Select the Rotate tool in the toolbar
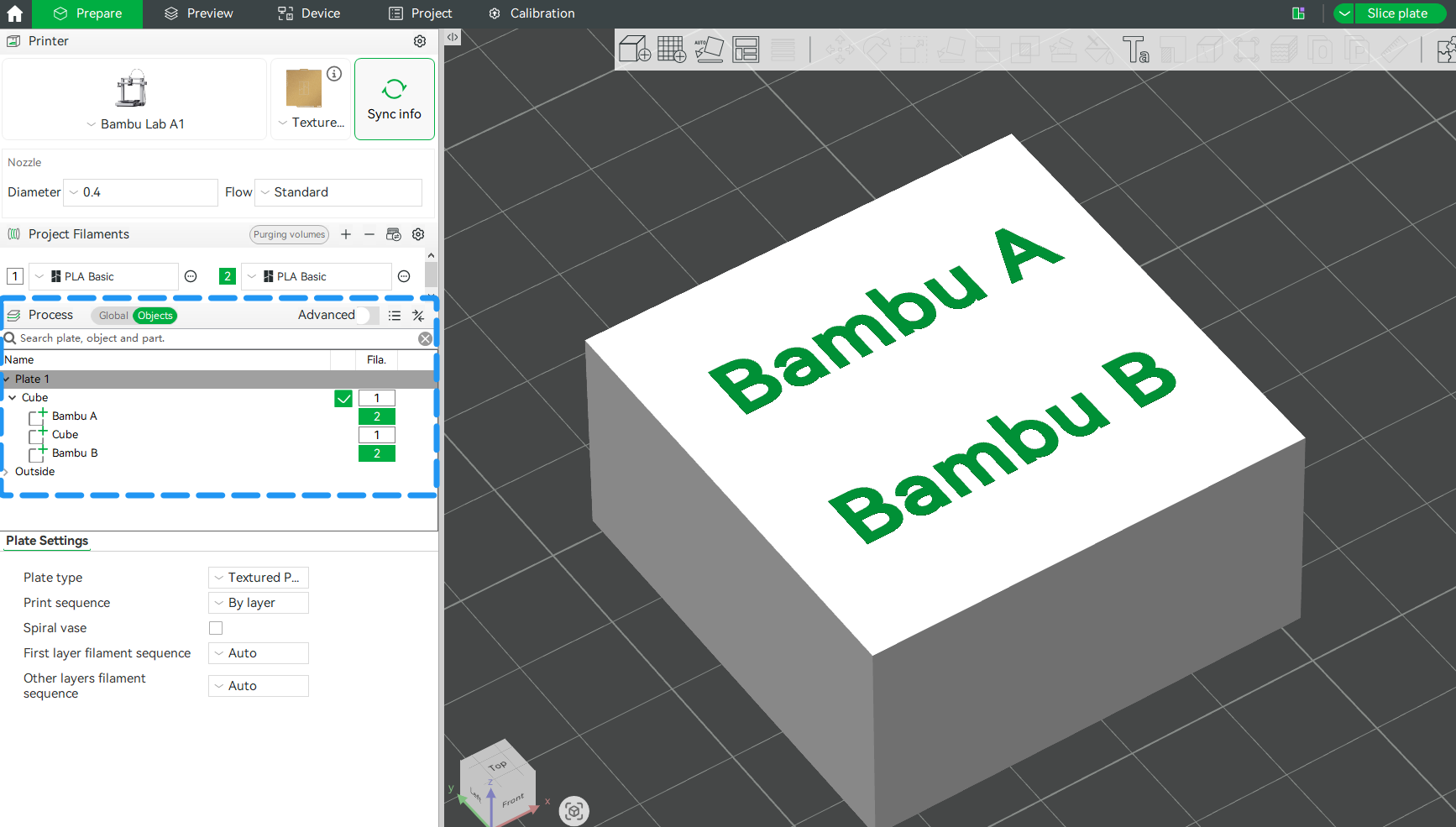 877,50
